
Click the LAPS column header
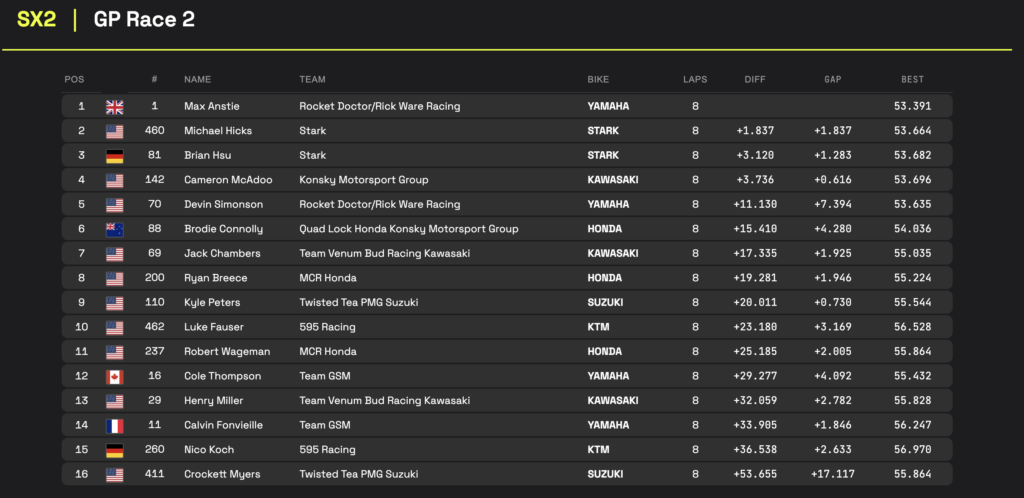tap(695, 80)
